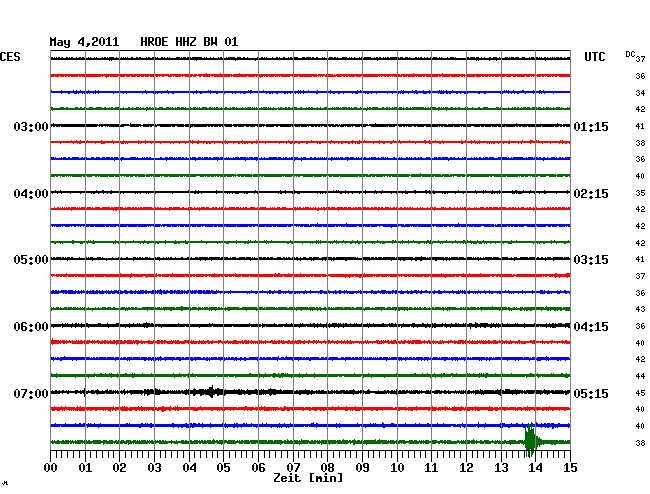Select minute tick label 00
The height and width of the screenshot is (494, 650).
click(51, 468)
